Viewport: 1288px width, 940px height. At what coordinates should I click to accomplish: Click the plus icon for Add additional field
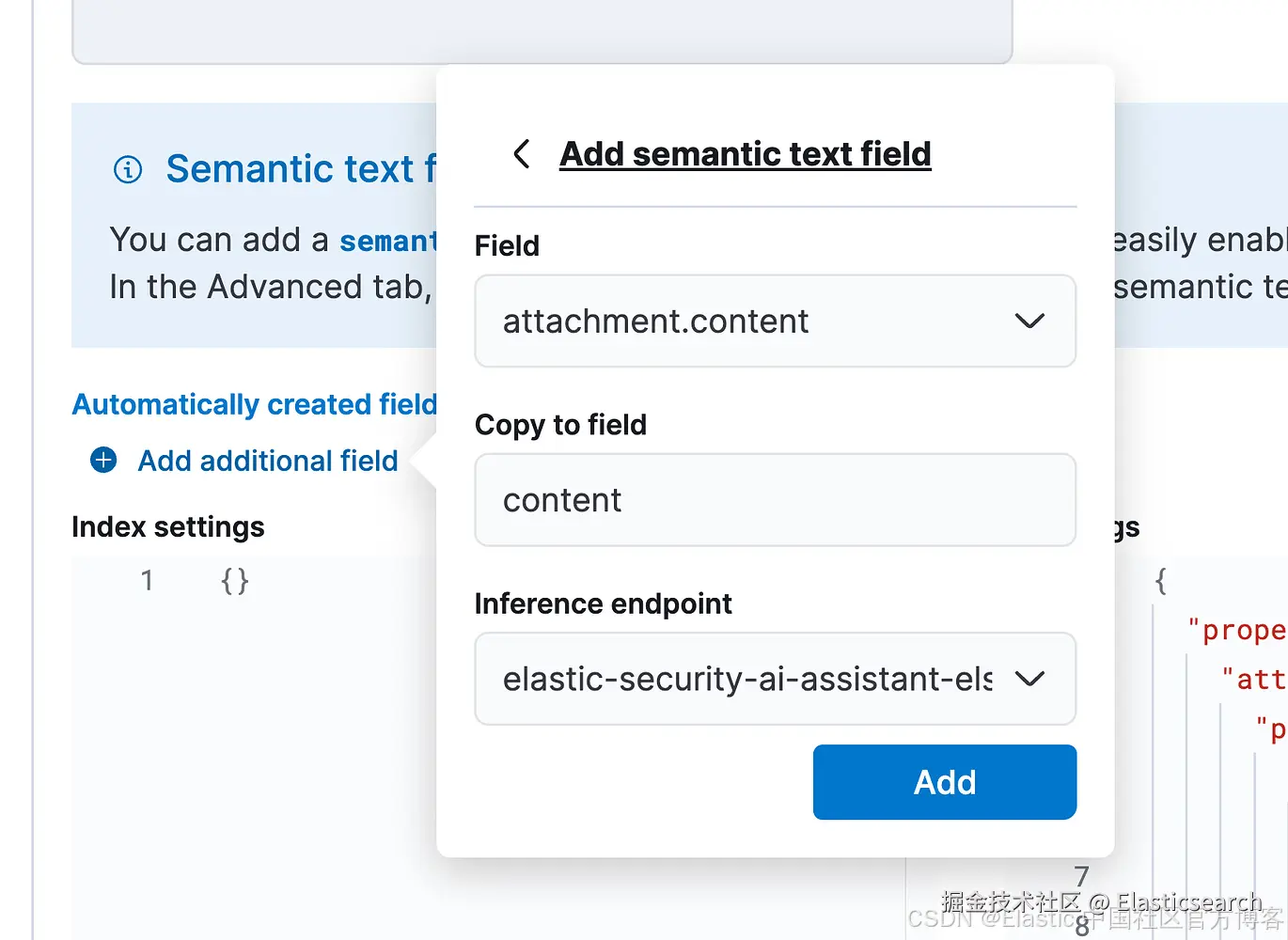pos(103,460)
